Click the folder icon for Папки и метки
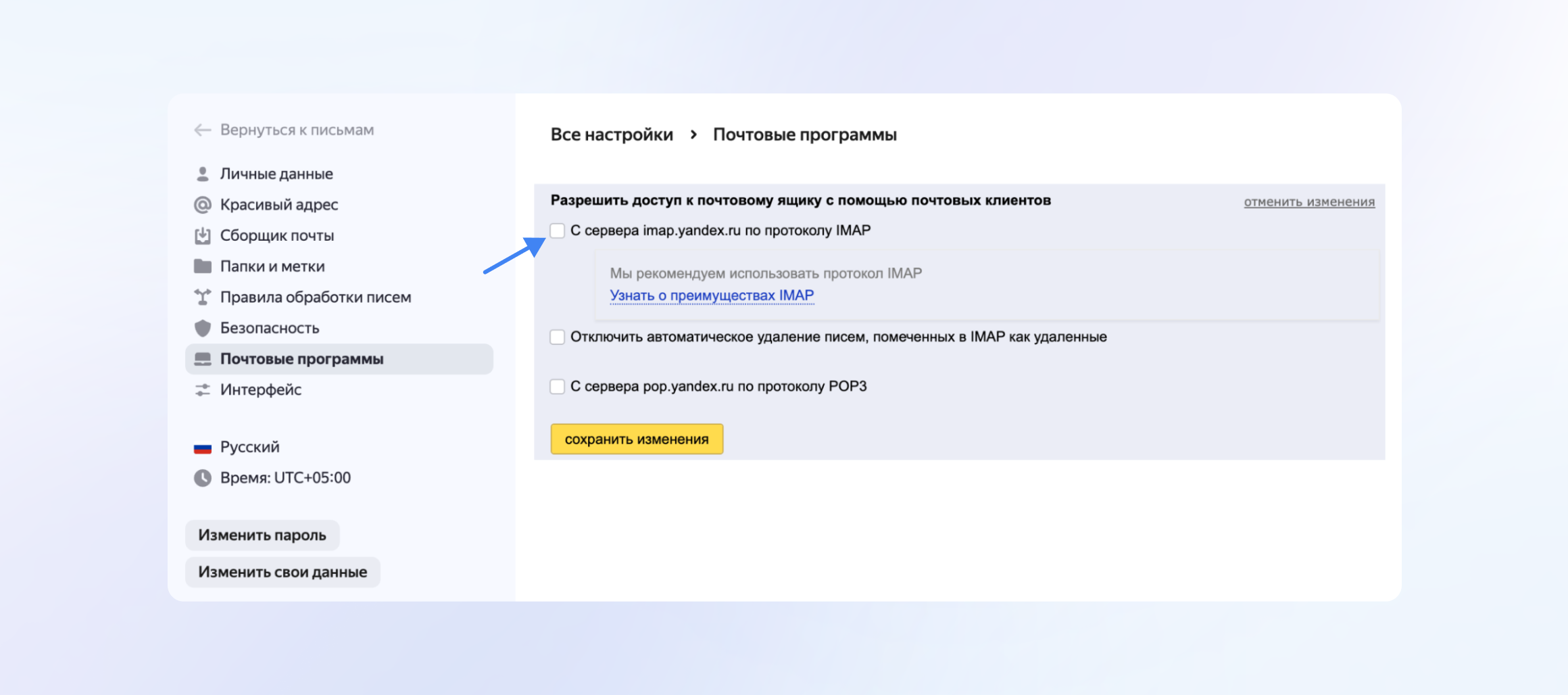Screen dimensions: 1568x695 click(x=202, y=266)
